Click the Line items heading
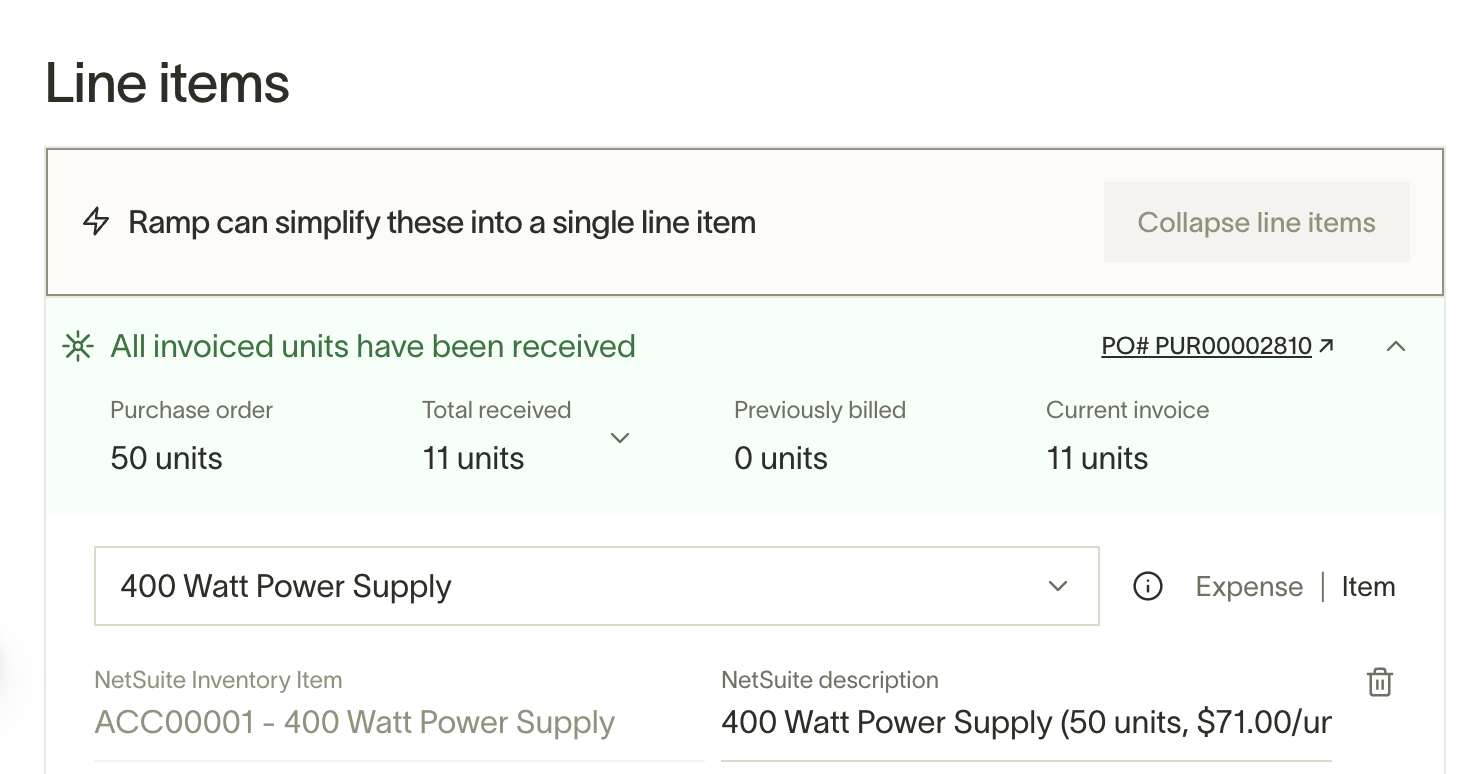Screen dimensions: 1484x774 click(x=167, y=83)
